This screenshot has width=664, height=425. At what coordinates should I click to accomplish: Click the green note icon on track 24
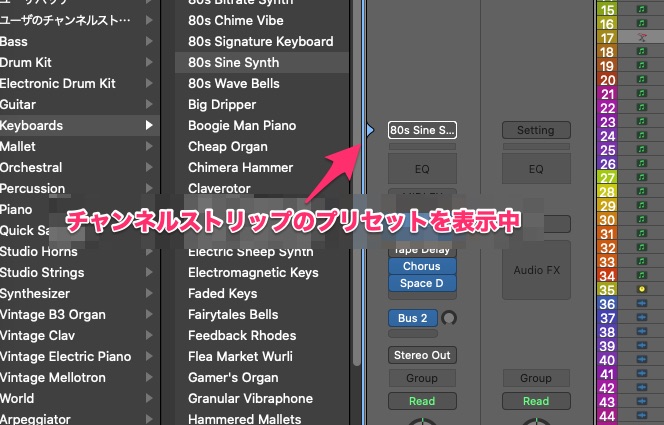(x=642, y=135)
